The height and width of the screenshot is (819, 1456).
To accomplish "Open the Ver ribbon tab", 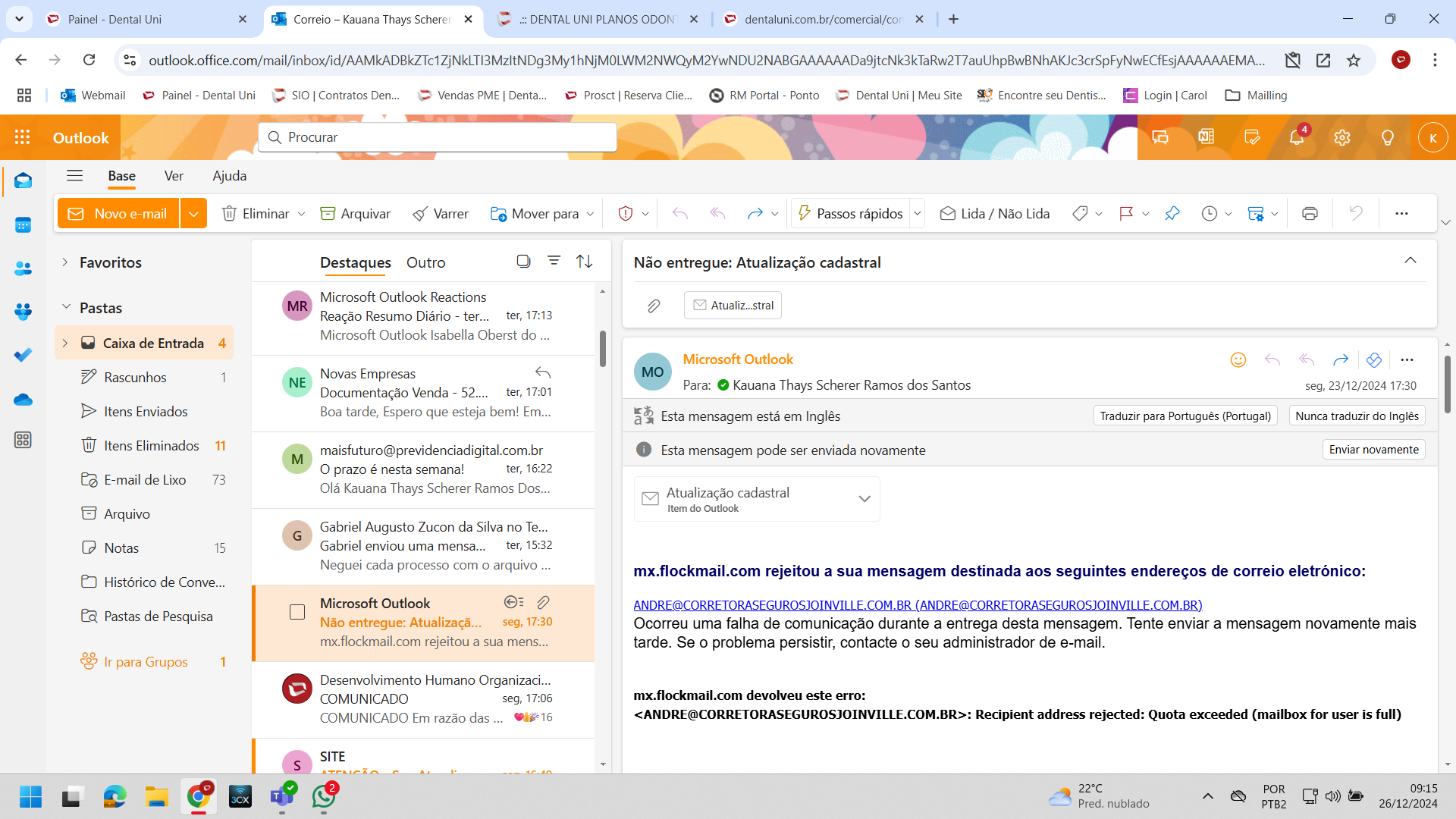I will coord(174,176).
